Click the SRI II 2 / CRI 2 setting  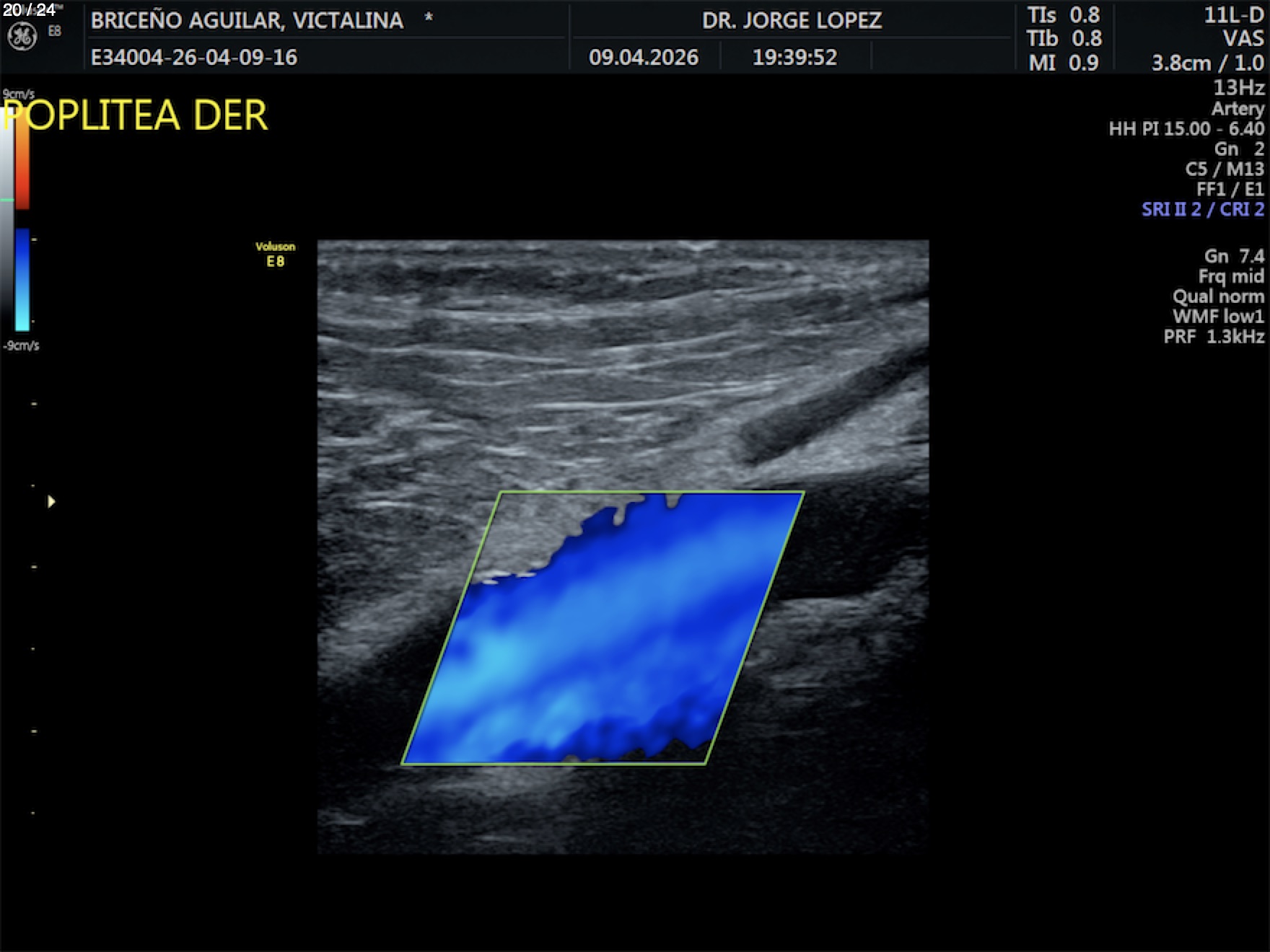point(1202,210)
